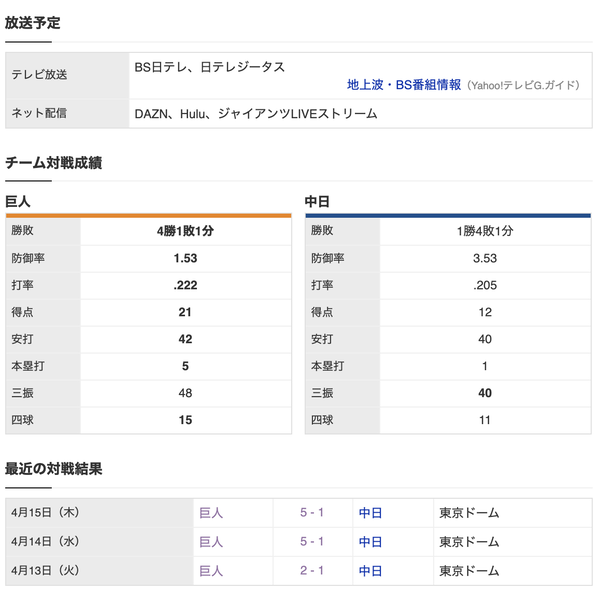600x589 pixels.
Task: Select 中日 四球 value 11
Action: point(485,420)
